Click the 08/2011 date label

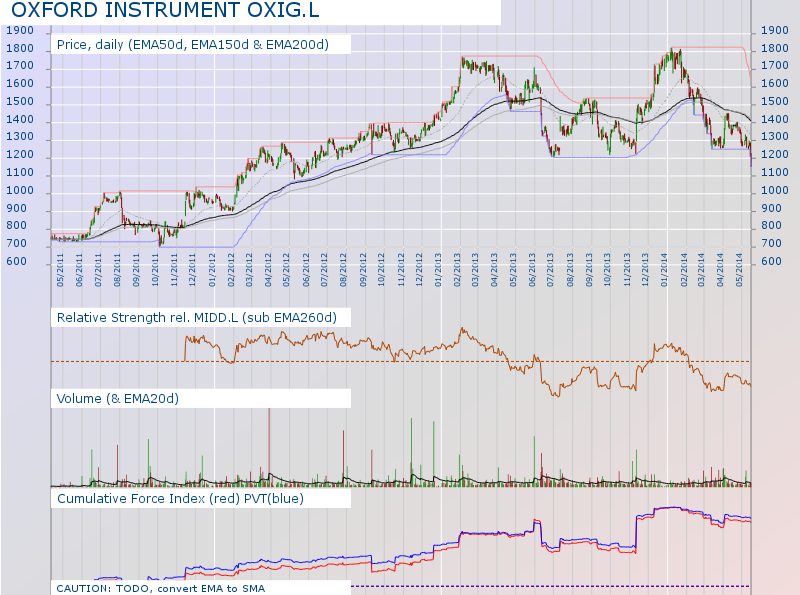click(x=117, y=270)
